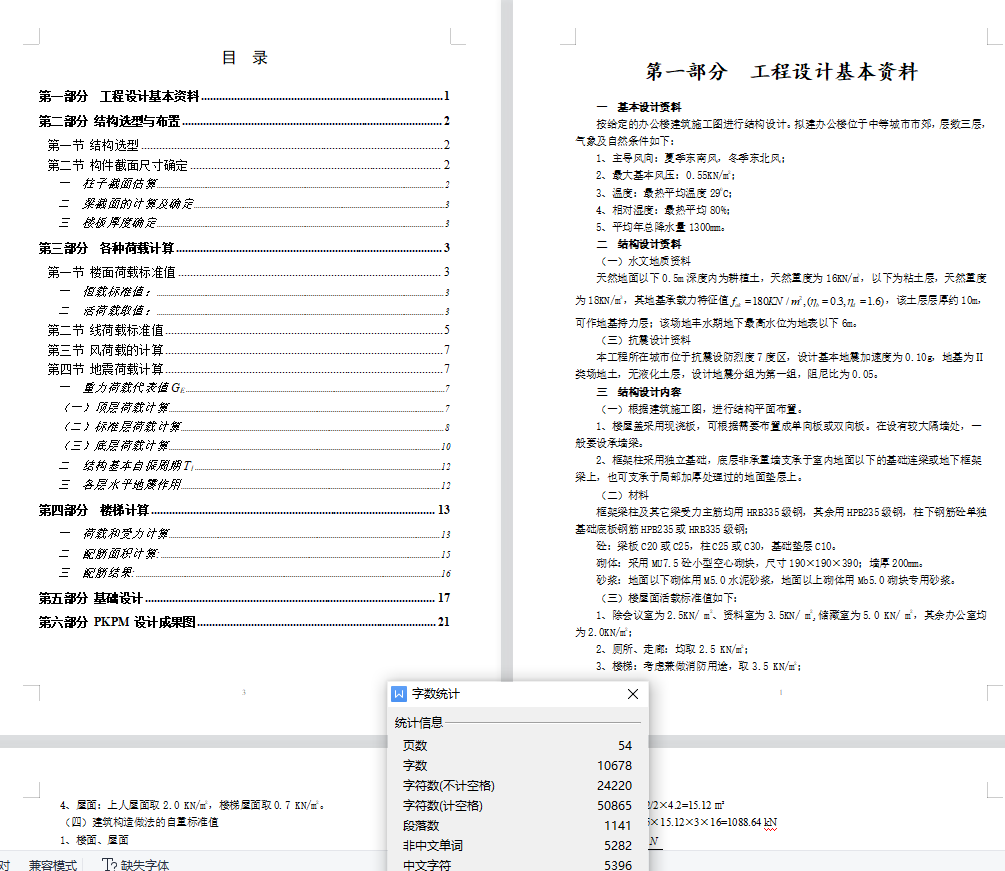Jump to 第二部分 结构选型与布置 in contents
The width and height of the screenshot is (1005, 871).
coord(109,121)
